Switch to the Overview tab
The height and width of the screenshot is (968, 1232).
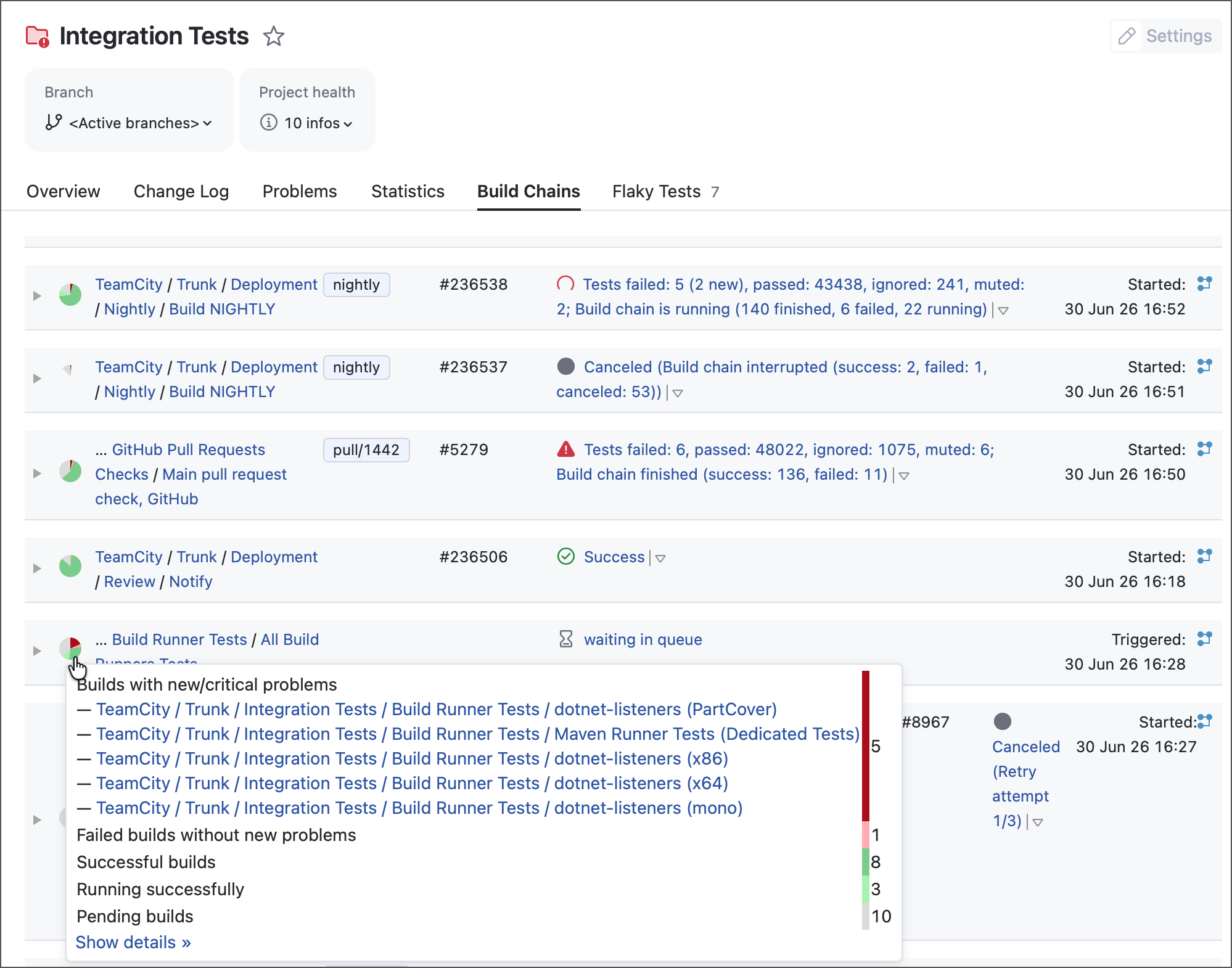coord(64,192)
